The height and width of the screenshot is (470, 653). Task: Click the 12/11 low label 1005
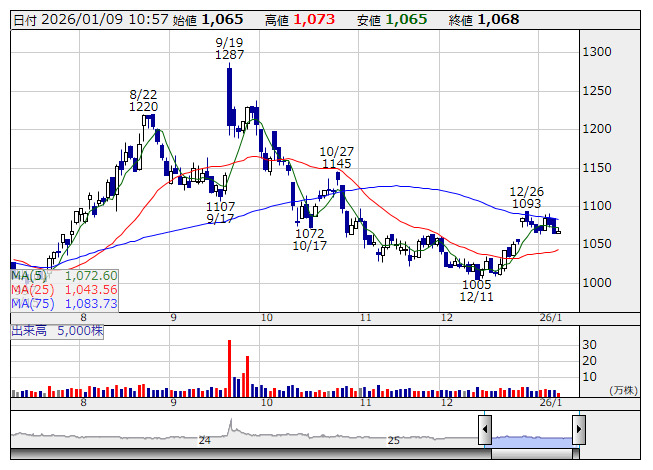tap(476, 285)
